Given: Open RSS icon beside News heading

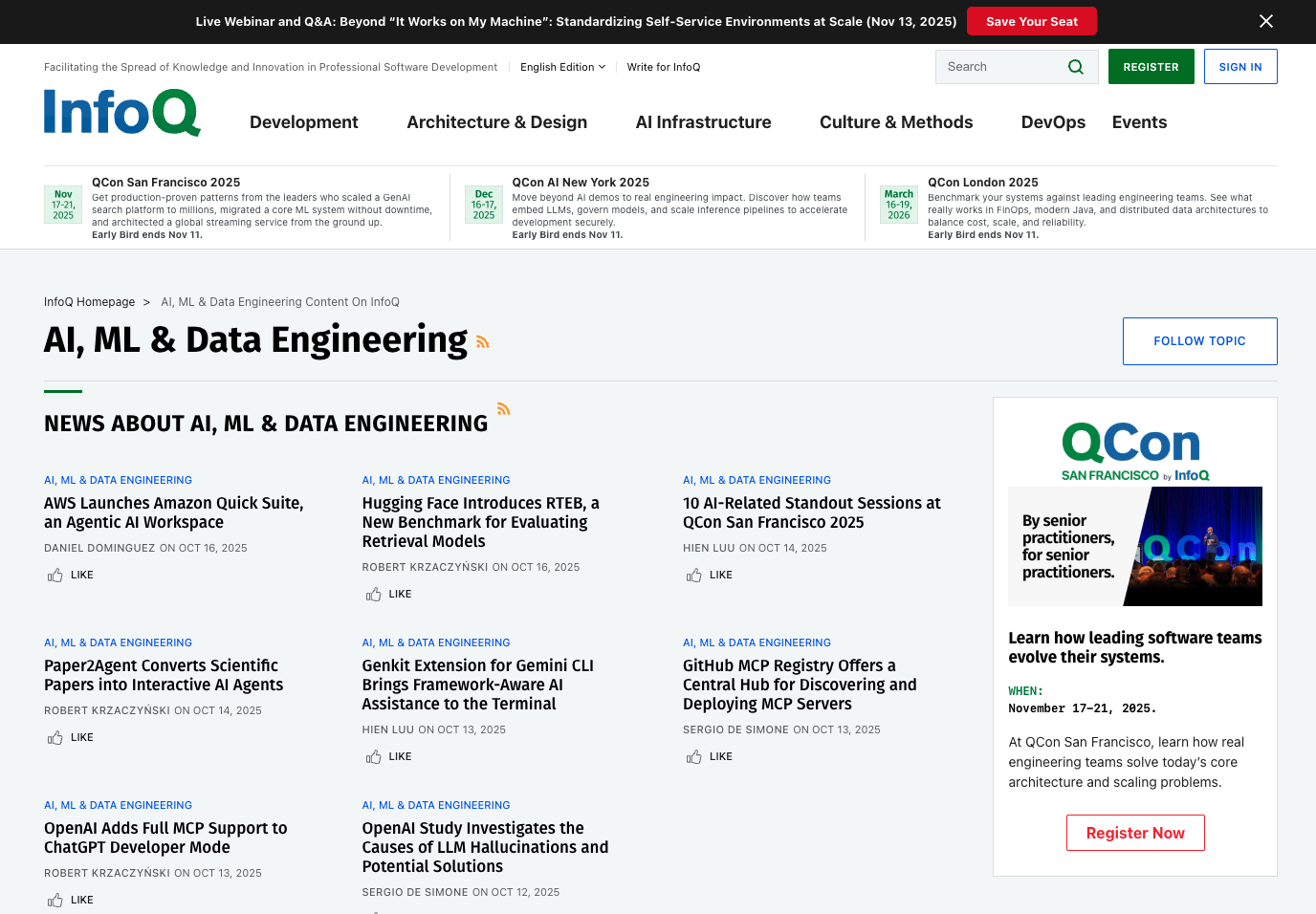Looking at the screenshot, I should click(x=504, y=409).
